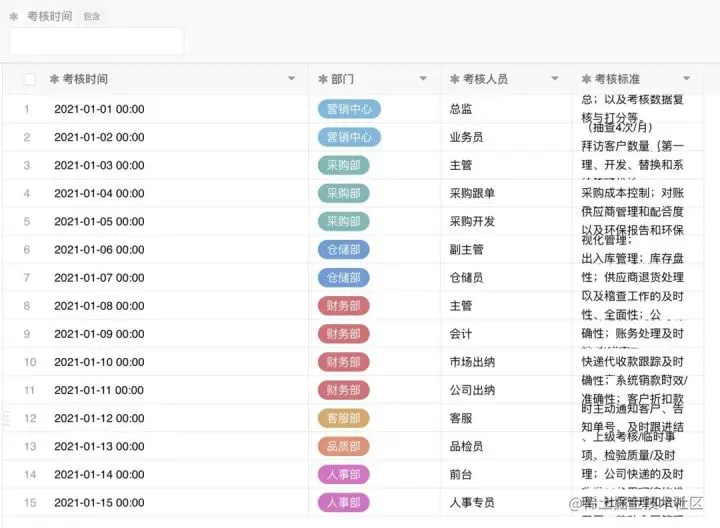This screenshot has width=720, height=528.
Task: Open the 考核标准 column dropdown arrow
Action: (686, 79)
